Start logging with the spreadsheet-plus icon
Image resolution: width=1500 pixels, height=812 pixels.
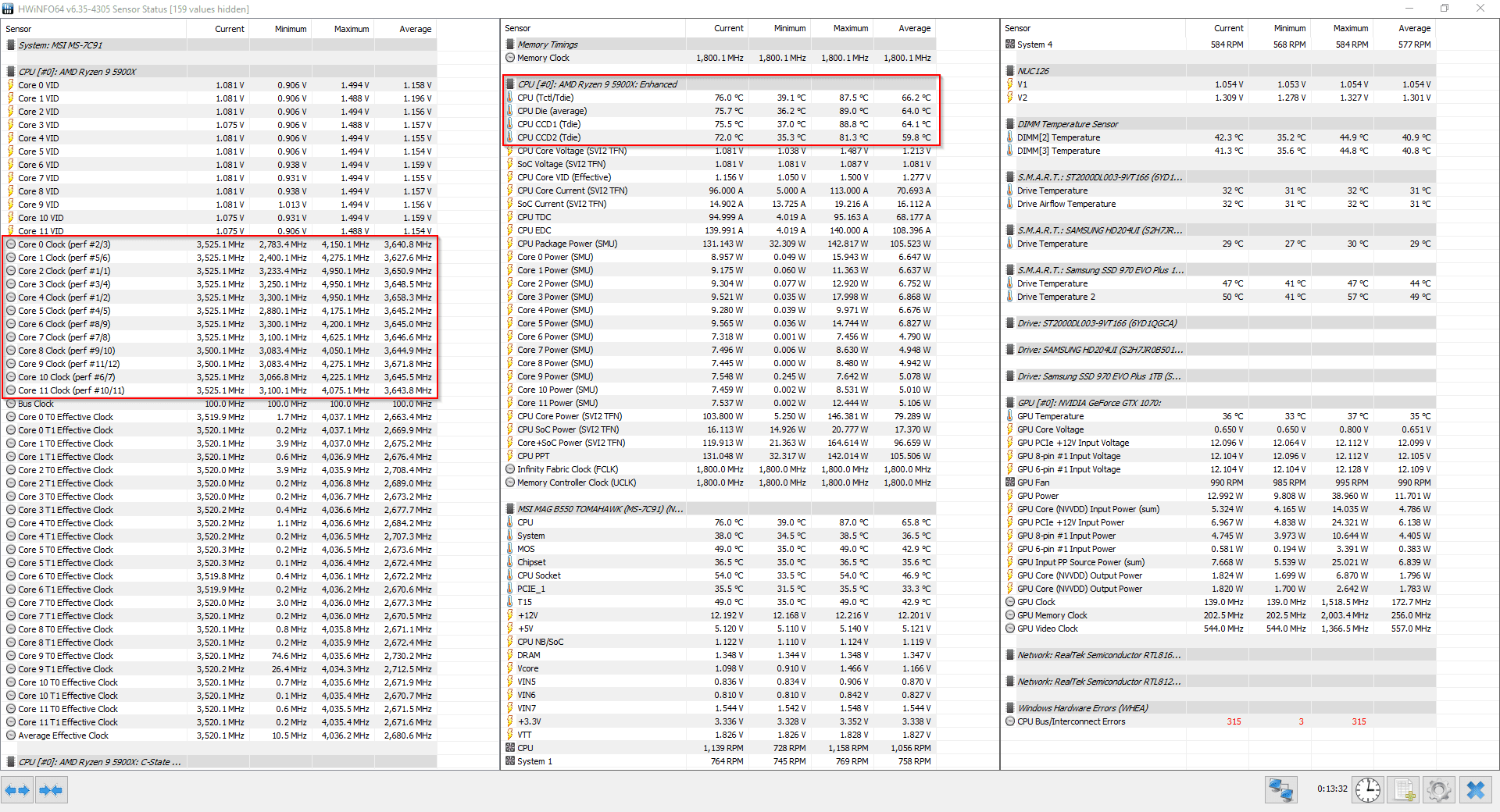1404,790
